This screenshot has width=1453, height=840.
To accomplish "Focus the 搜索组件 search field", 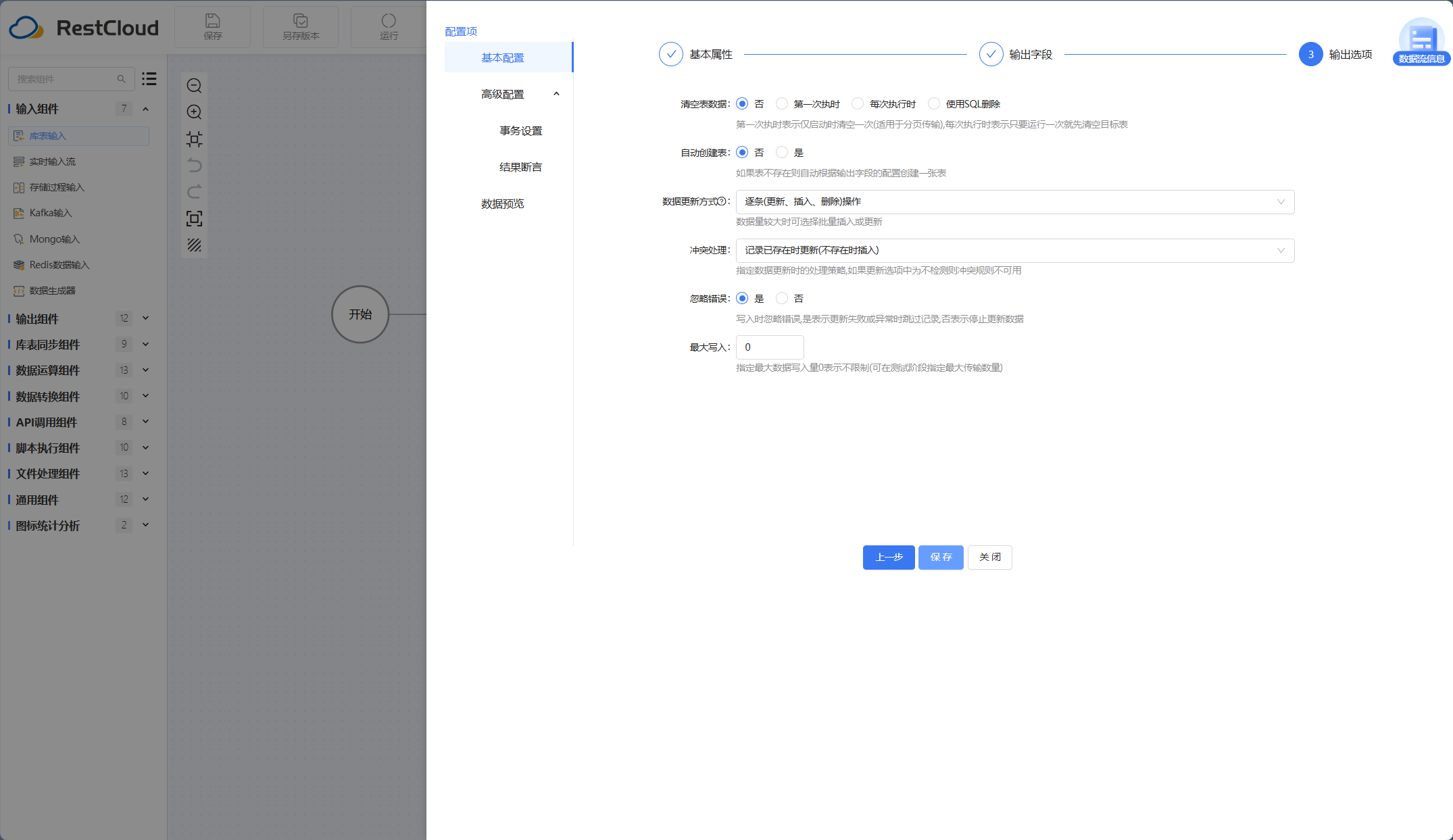I will pos(72,79).
